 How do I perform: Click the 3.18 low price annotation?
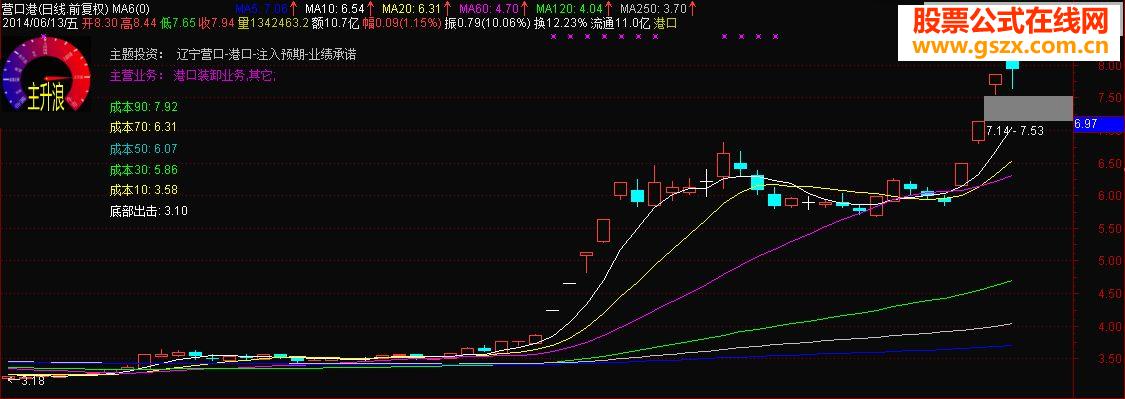coord(32,381)
